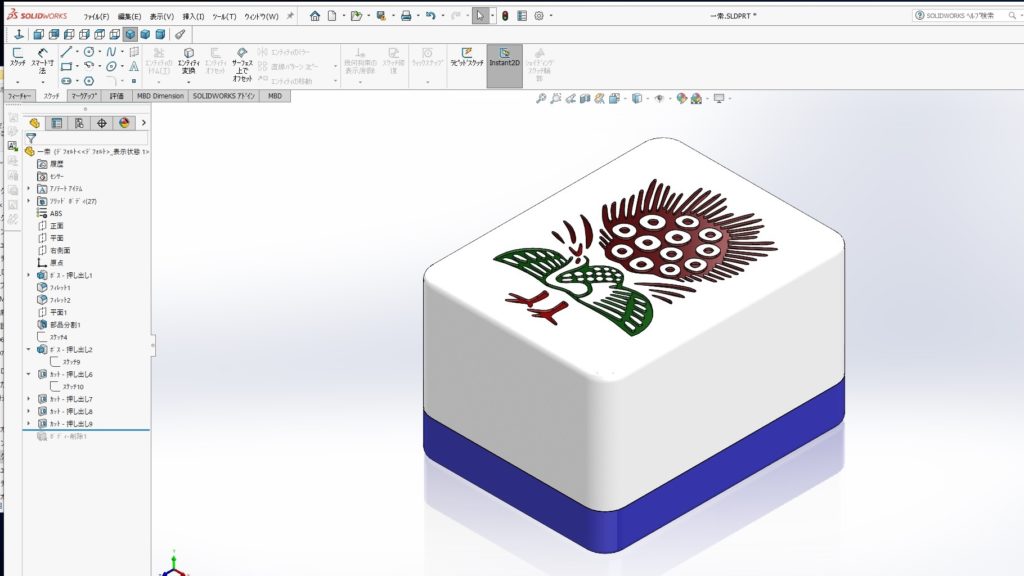Open the PropertyManager panel tab
The height and width of the screenshot is (576, 1024).
coord(57,123)
